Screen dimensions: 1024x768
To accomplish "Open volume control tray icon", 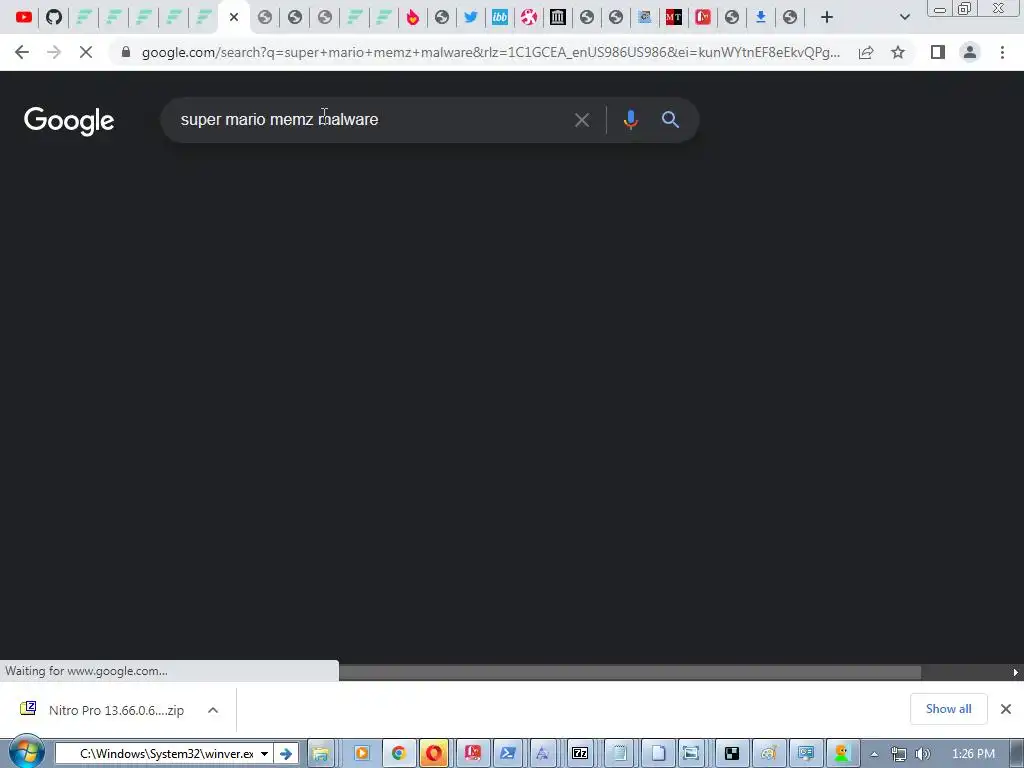I will [x=923, y=754].
